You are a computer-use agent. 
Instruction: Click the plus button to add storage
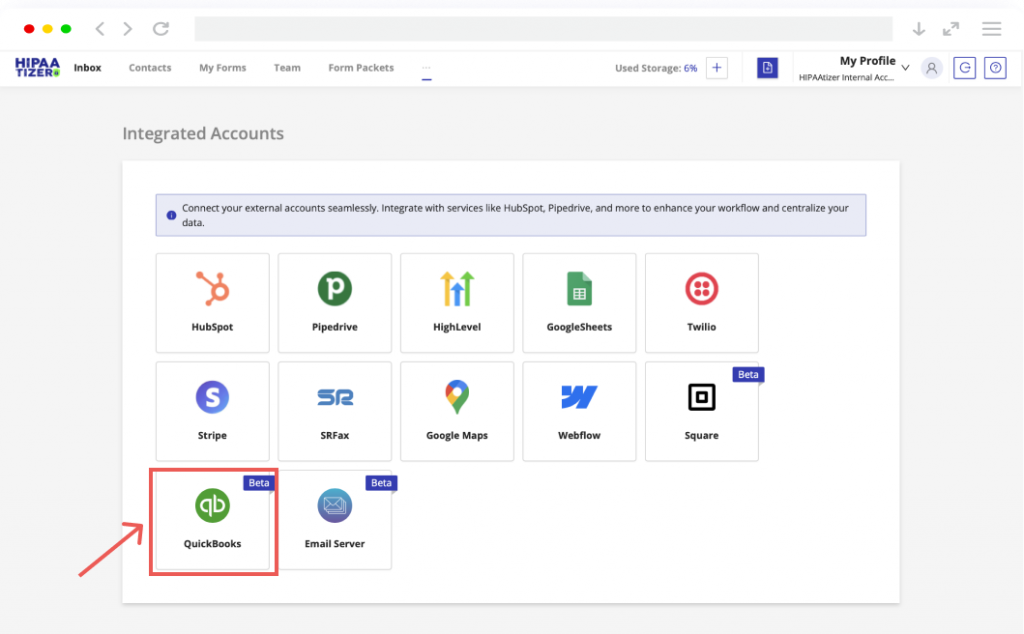(x=716, y=67)
